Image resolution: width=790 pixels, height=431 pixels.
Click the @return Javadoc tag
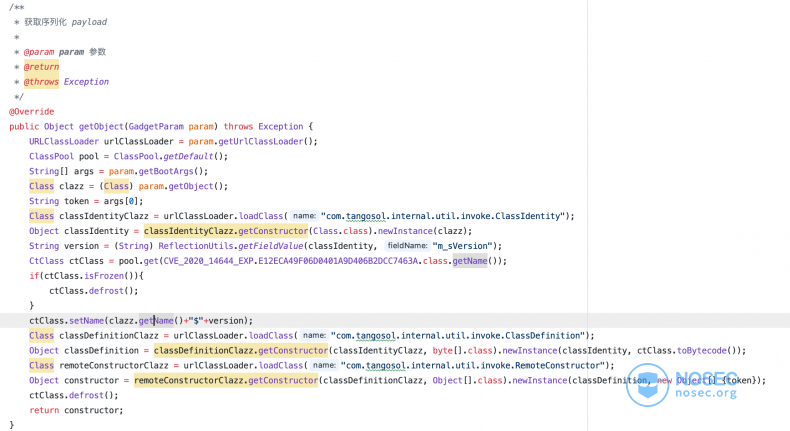[x=41, y=67]
